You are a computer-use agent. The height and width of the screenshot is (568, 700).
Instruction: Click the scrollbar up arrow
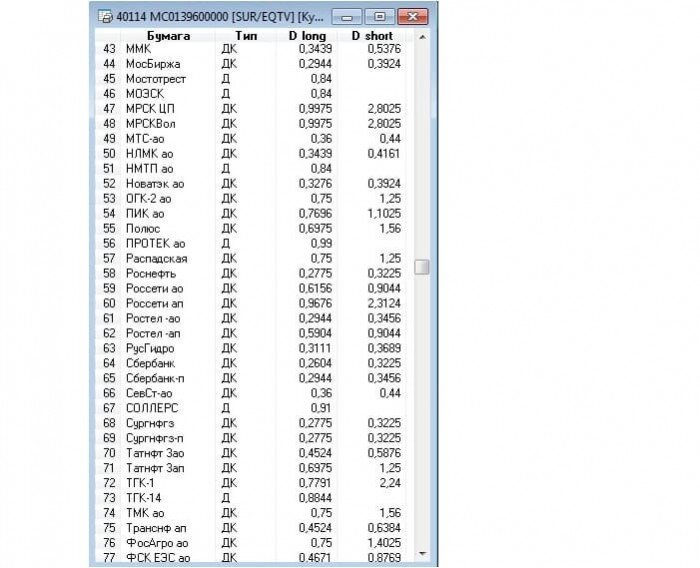[422, 38]
